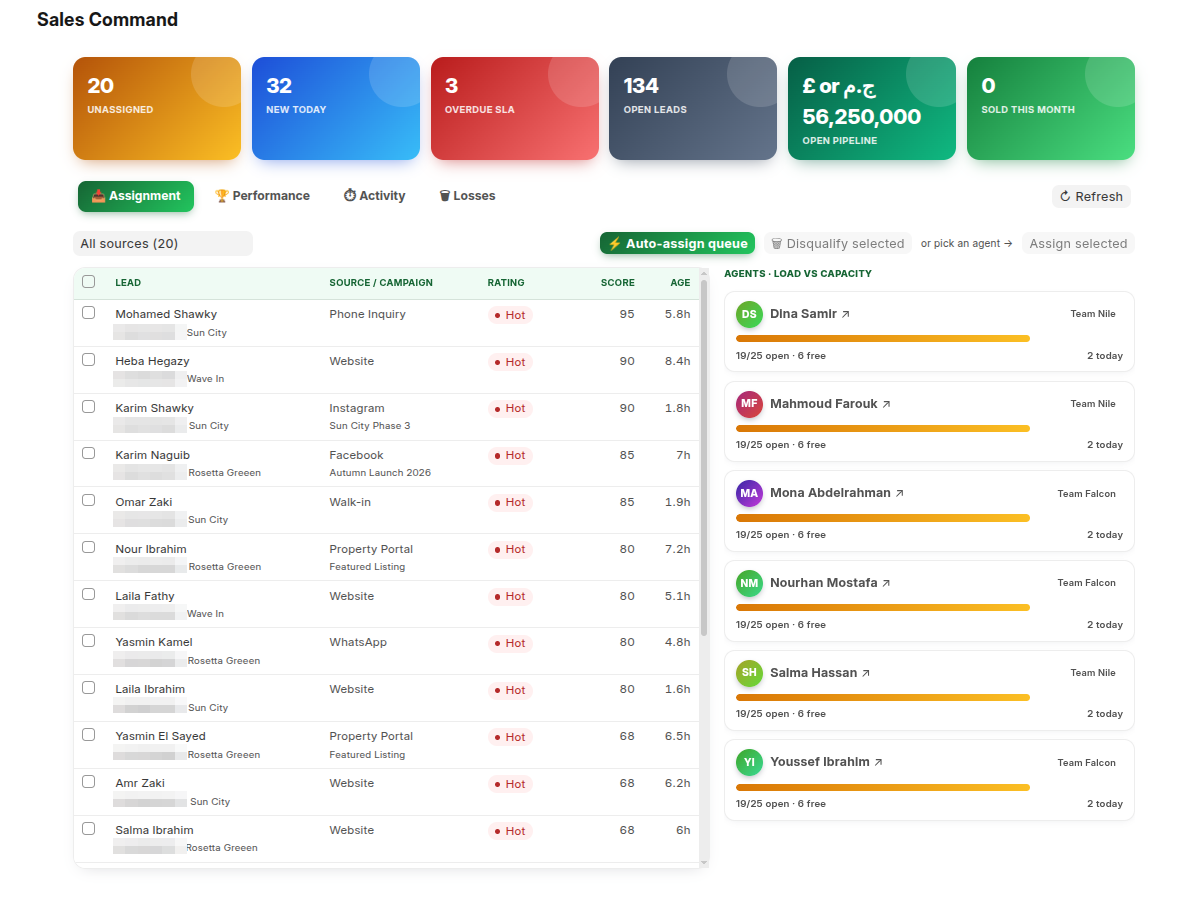
Task: Switch to the Activity tab
Action: click(374, 196)
